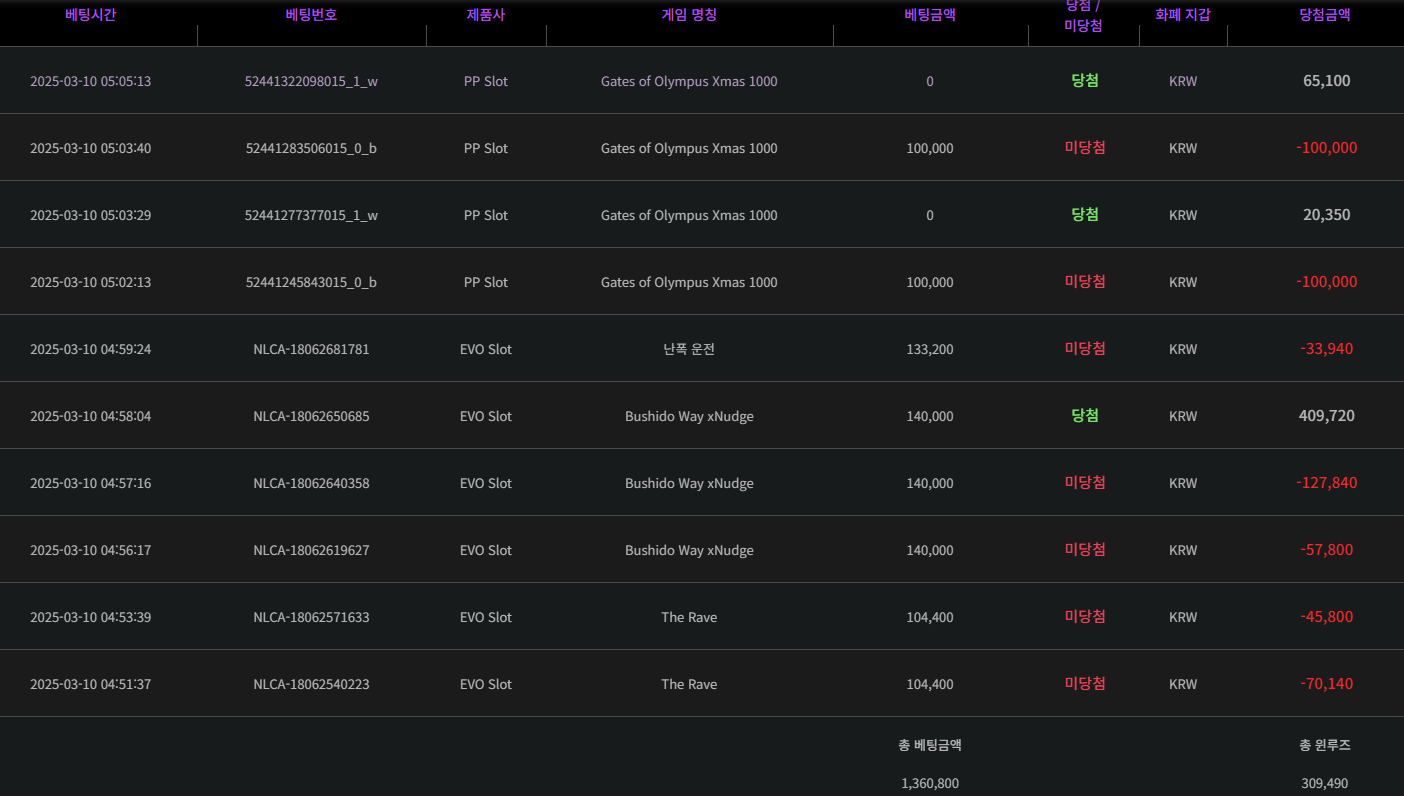Click timestamp 2025-03-10 04:53:39
Screen dimensions: 1404x796
(90, 617)
